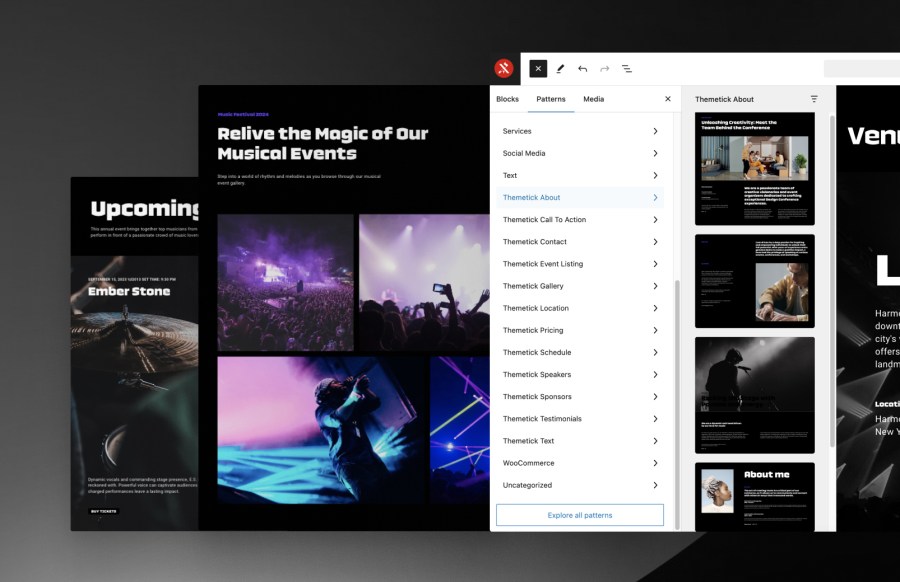Switch to the Media tab

pos(593,99)
